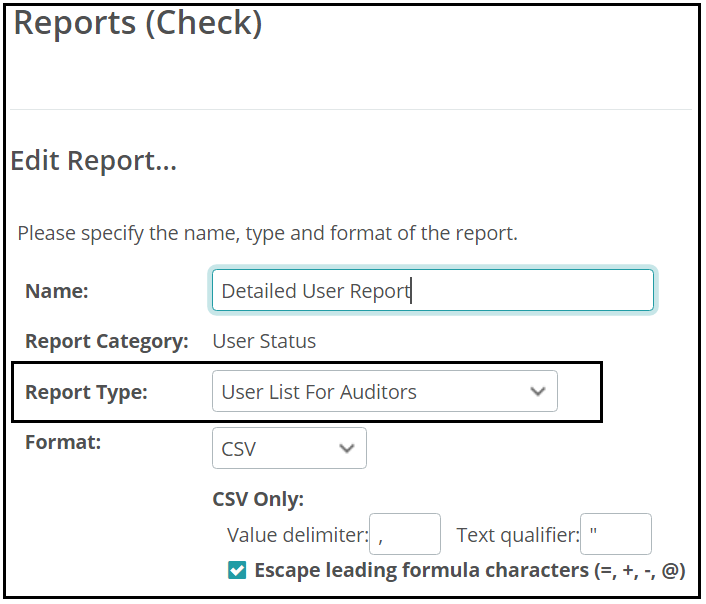
Task: Click the Report Category label
Action: click(x=107, y=341)
